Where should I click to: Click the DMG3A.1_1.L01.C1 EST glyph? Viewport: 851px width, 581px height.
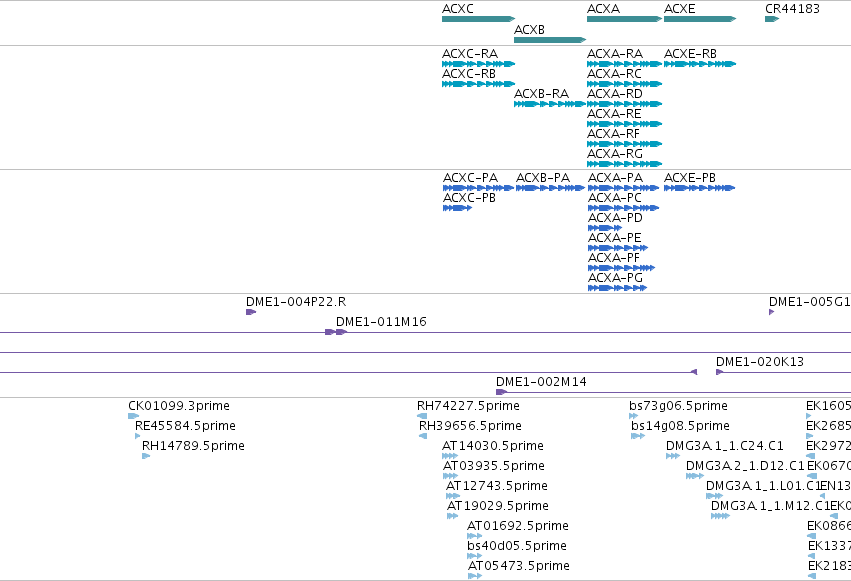pyautogui.click(x=714, y=496)
